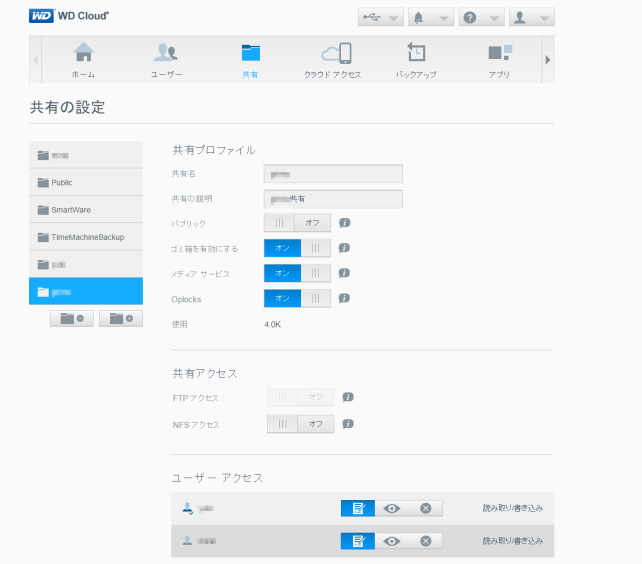
Task: Click the WD Cloud logo
Action: (69, 16)
